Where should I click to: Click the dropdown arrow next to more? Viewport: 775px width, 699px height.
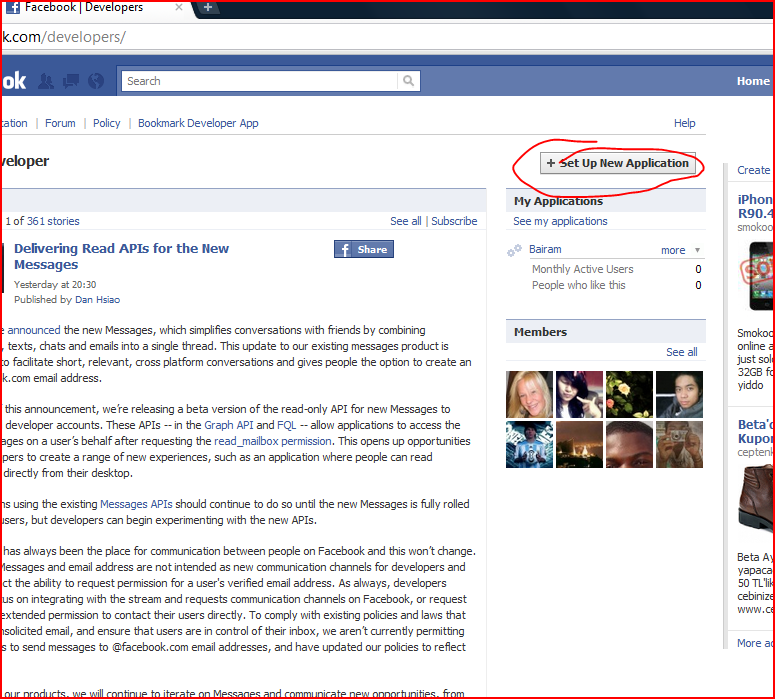697,250
